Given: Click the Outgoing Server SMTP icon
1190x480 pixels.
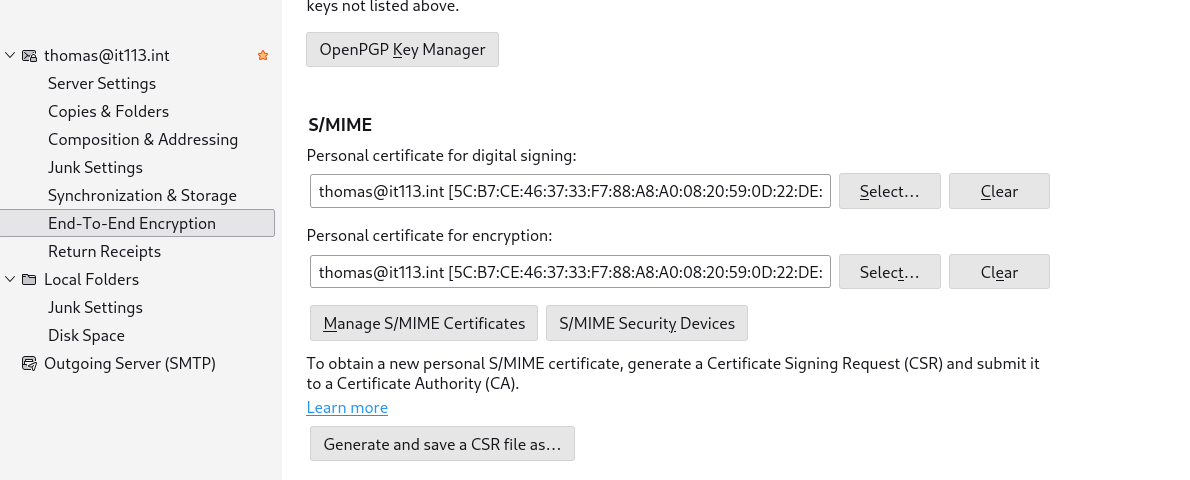Looking at the screenshot, I should click(x=29, y=364).
